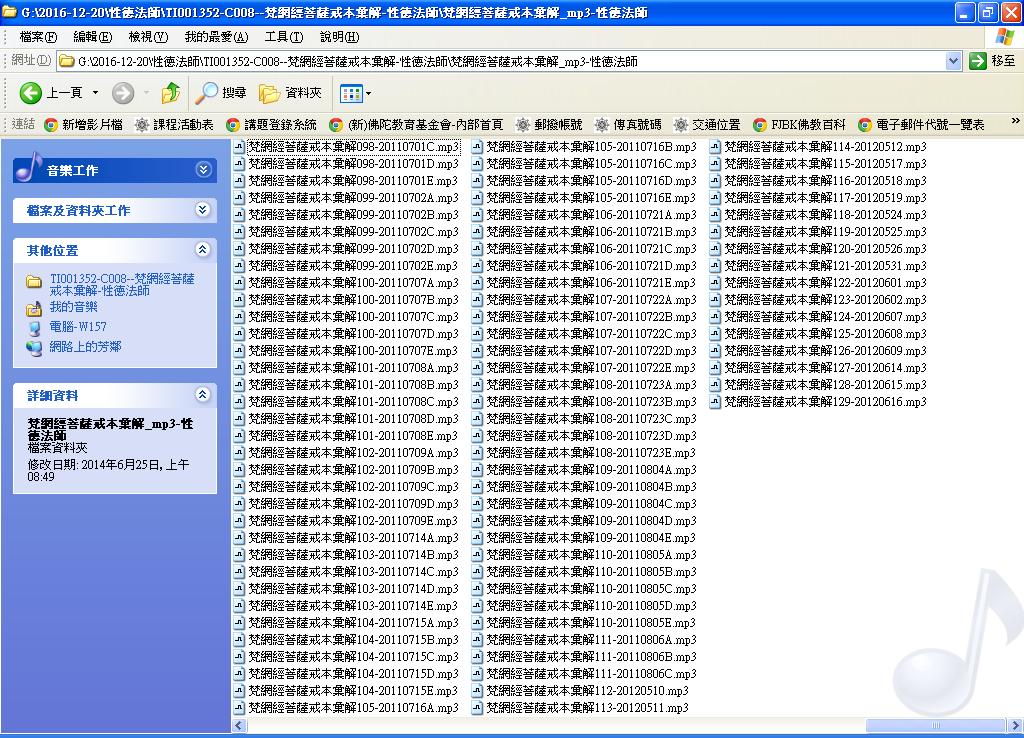Click the FJBK佛教百科 bookmark link
Viewport: 1024px width, 738px height.
(807, 125)
